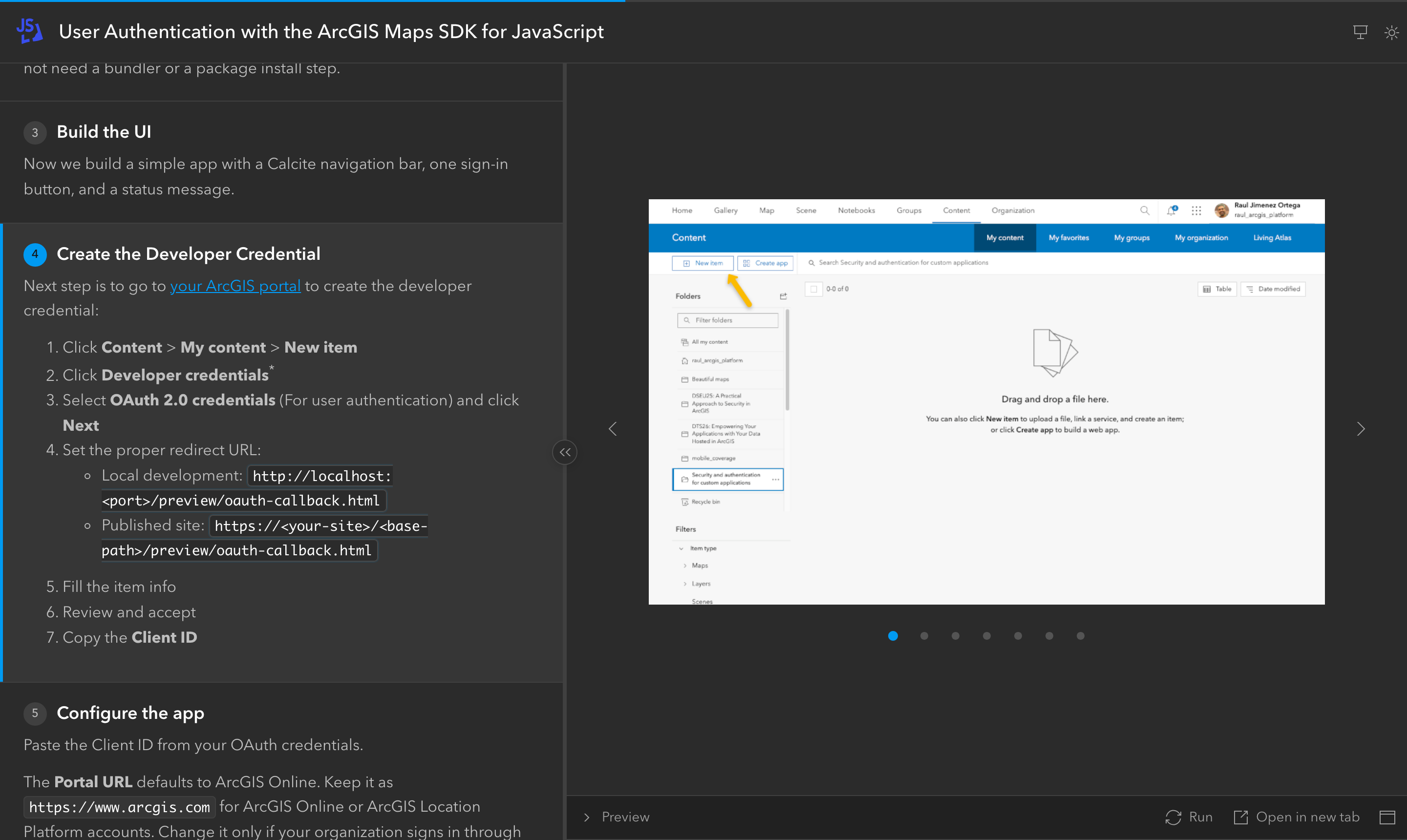Image resolution: width=1407 pixels, height=840 pixels.
Task: Click the Filter folders input
Action: click(x=727, y=320)
